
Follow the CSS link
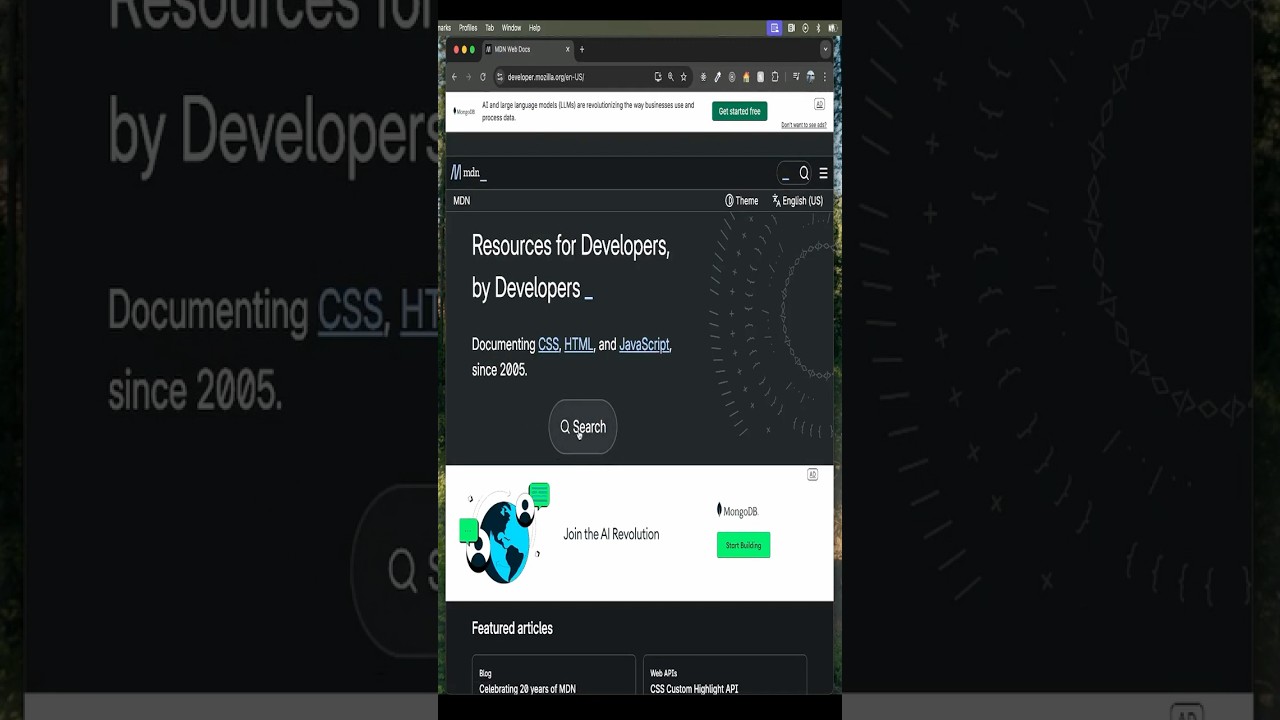548,344
